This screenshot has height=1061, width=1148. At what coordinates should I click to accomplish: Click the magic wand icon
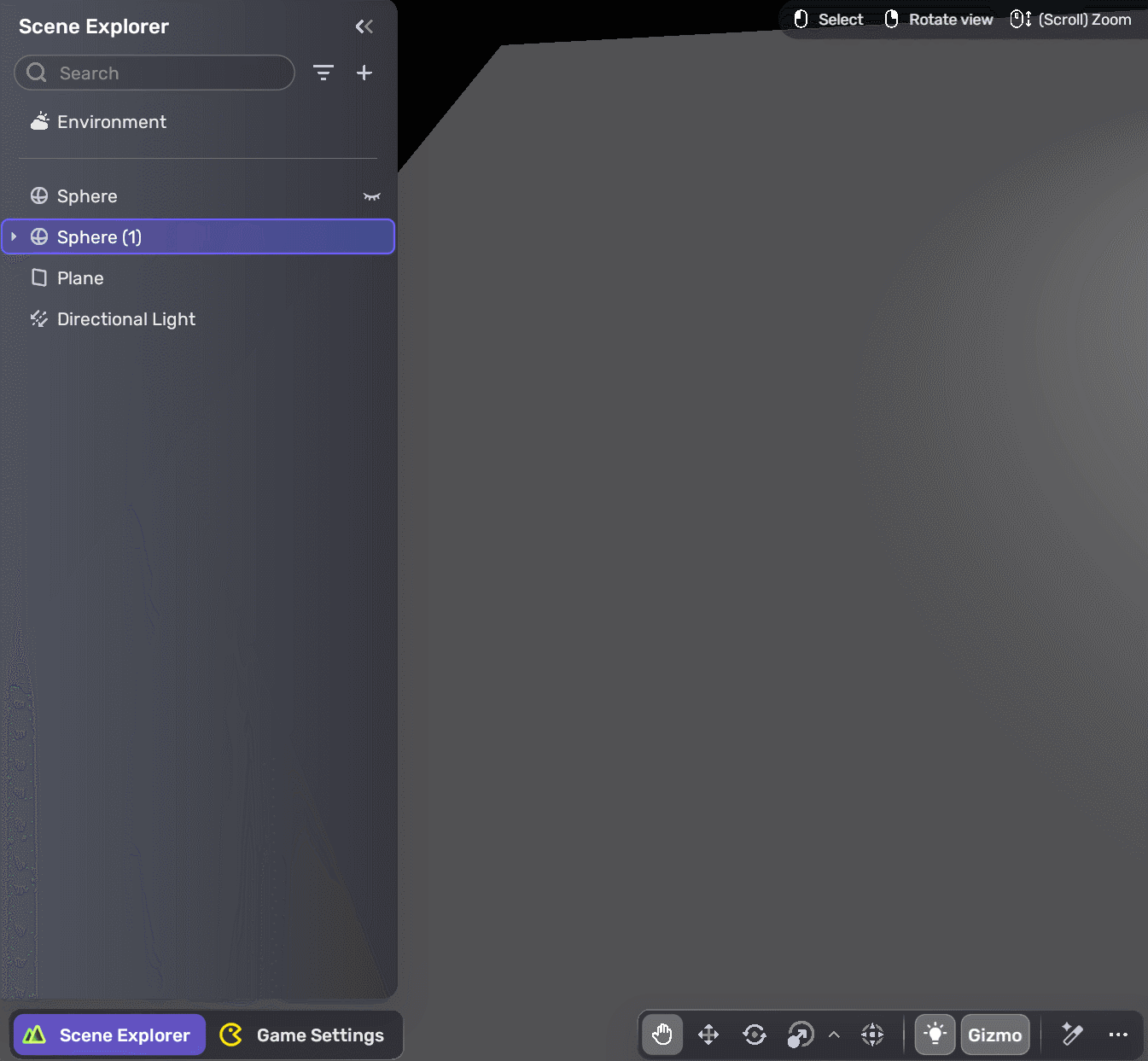tap(1072, 1035)
